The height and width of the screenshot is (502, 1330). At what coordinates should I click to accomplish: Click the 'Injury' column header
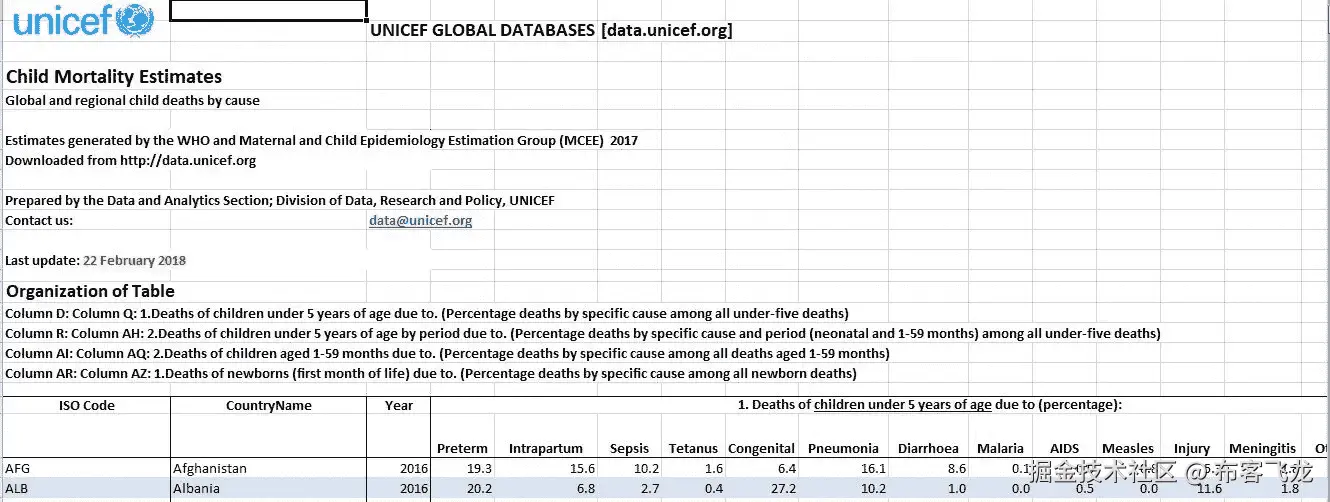(x=1192, y=449)
